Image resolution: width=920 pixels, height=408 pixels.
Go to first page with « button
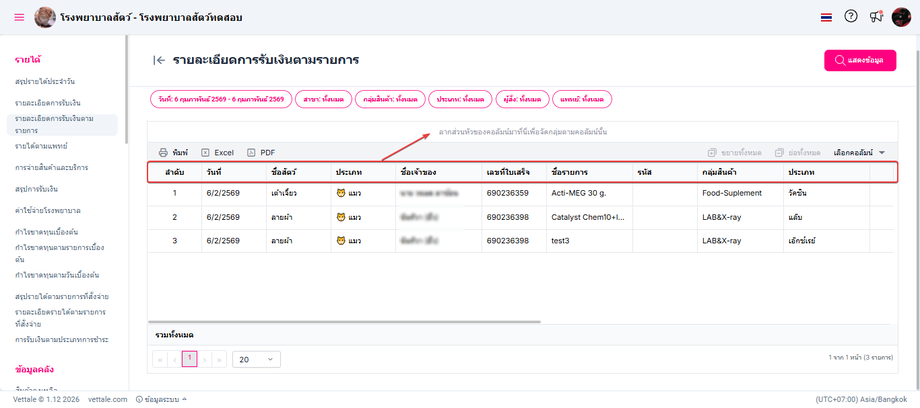tap(160, 359)
